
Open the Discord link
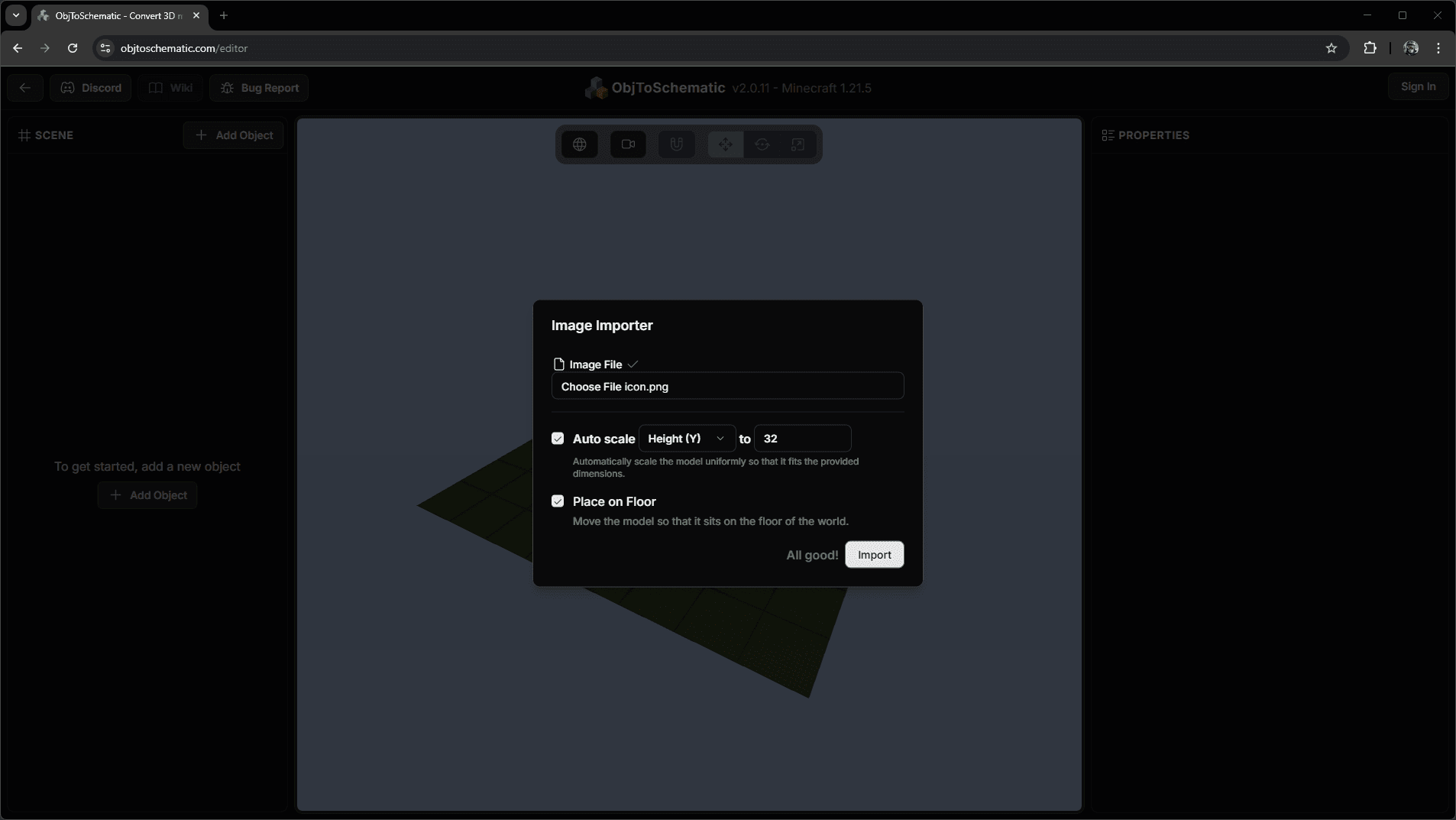click(91, 88)
